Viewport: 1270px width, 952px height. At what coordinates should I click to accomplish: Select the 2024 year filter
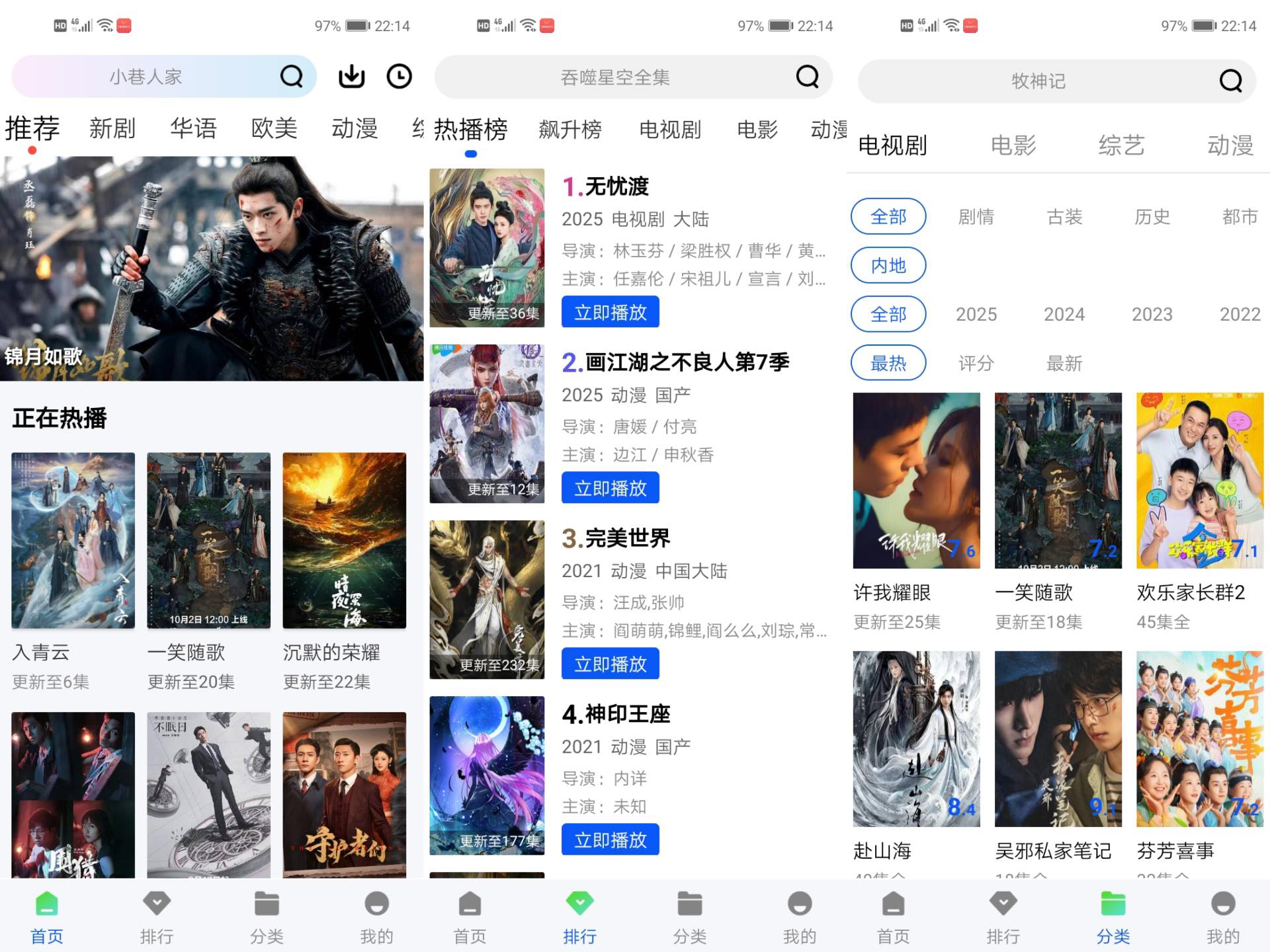(x=1064, y=314)
